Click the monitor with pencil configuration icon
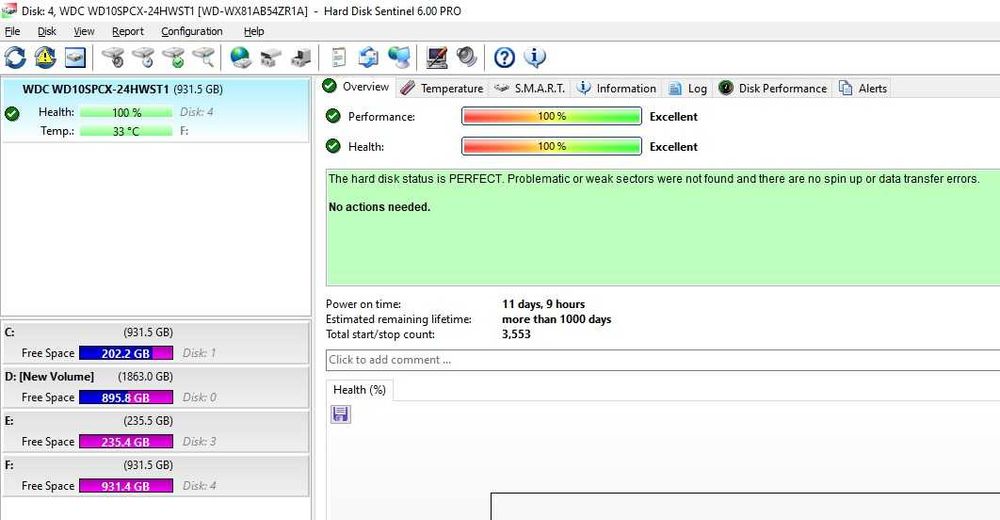This screenshot has width=1000, height=520. (437, 57)
